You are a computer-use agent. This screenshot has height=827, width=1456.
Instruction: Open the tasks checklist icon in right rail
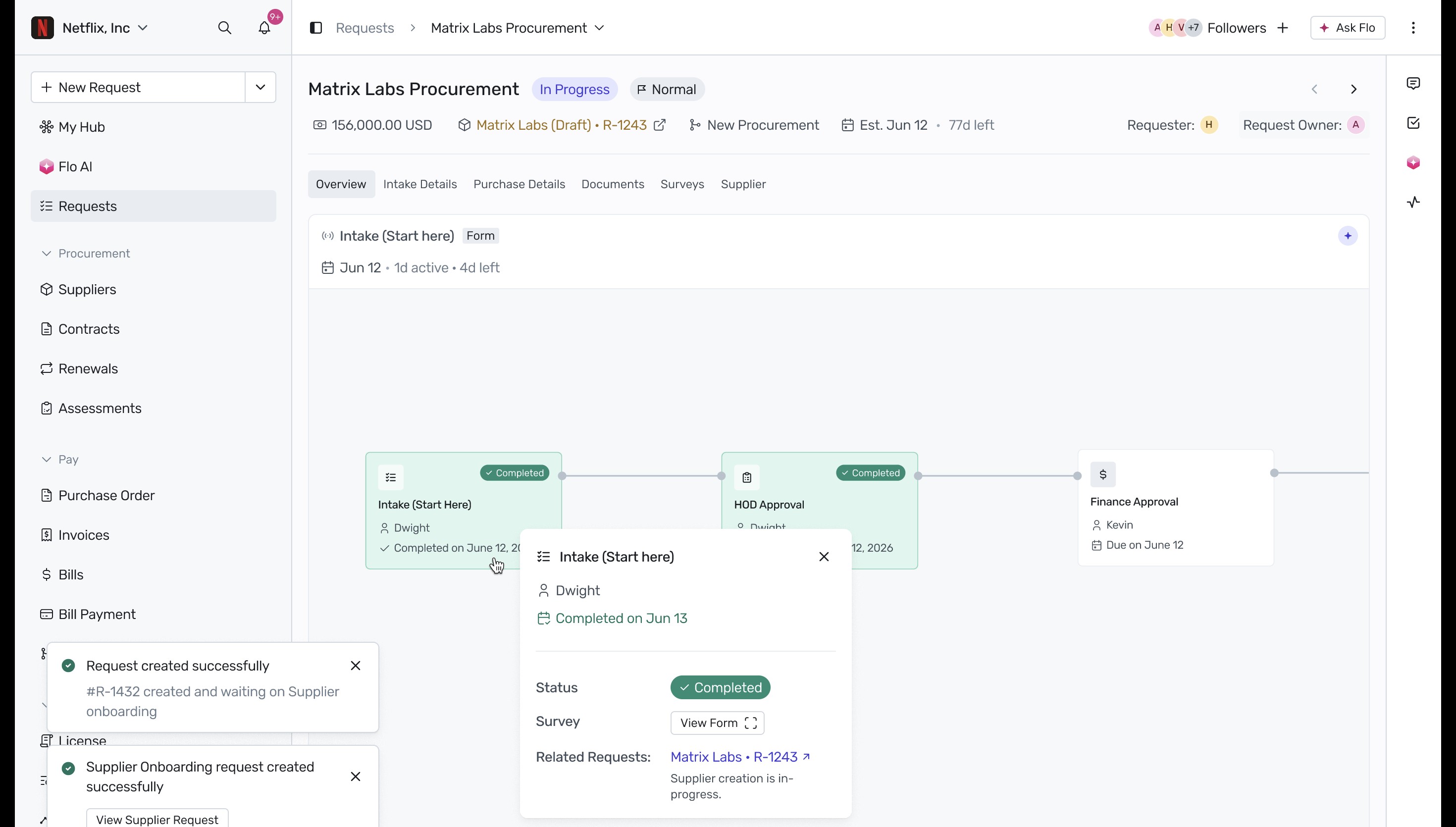(x=1413, y=123)
